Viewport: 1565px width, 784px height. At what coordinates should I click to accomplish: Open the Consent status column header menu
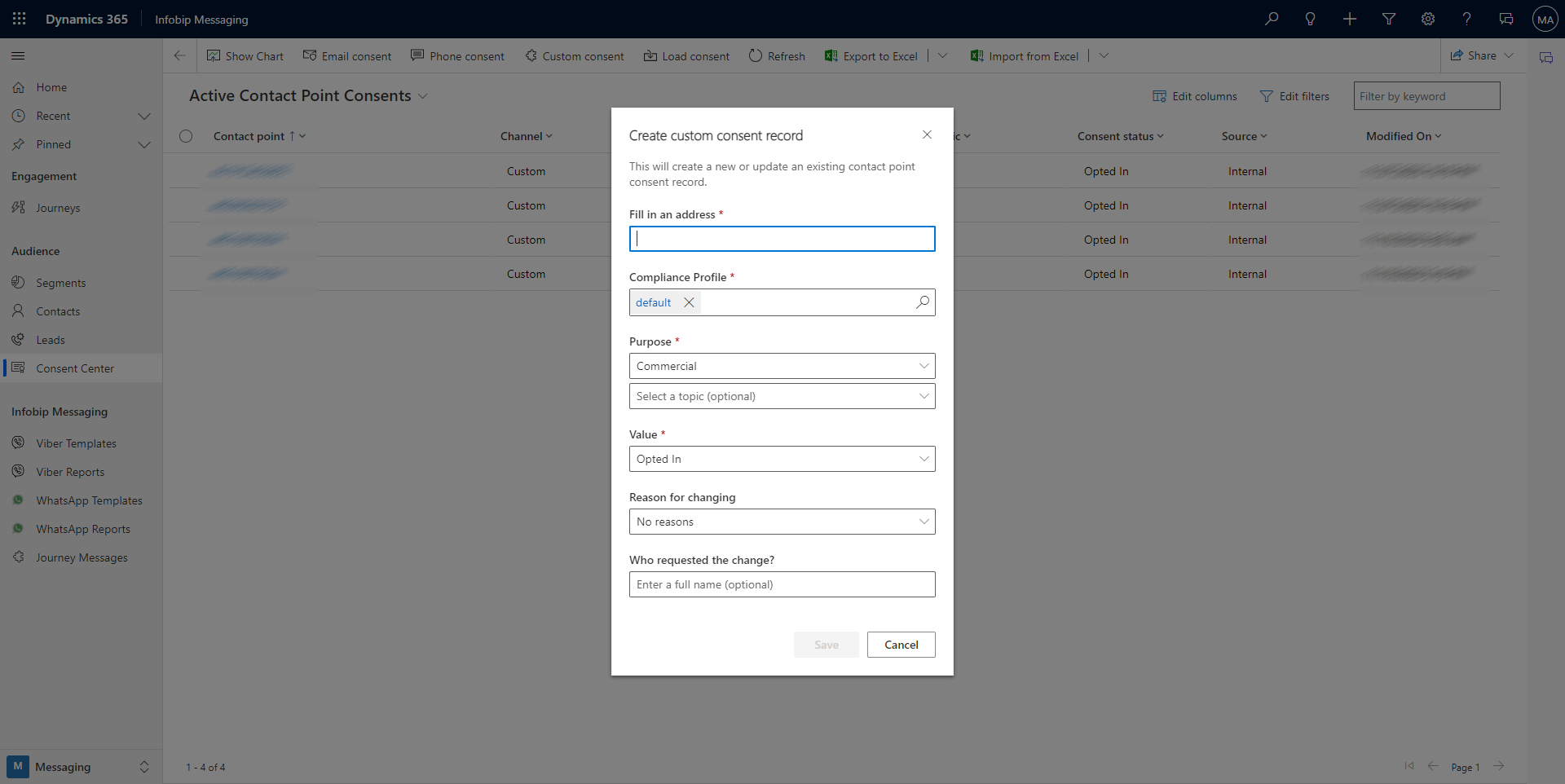tap(1120, 136)
